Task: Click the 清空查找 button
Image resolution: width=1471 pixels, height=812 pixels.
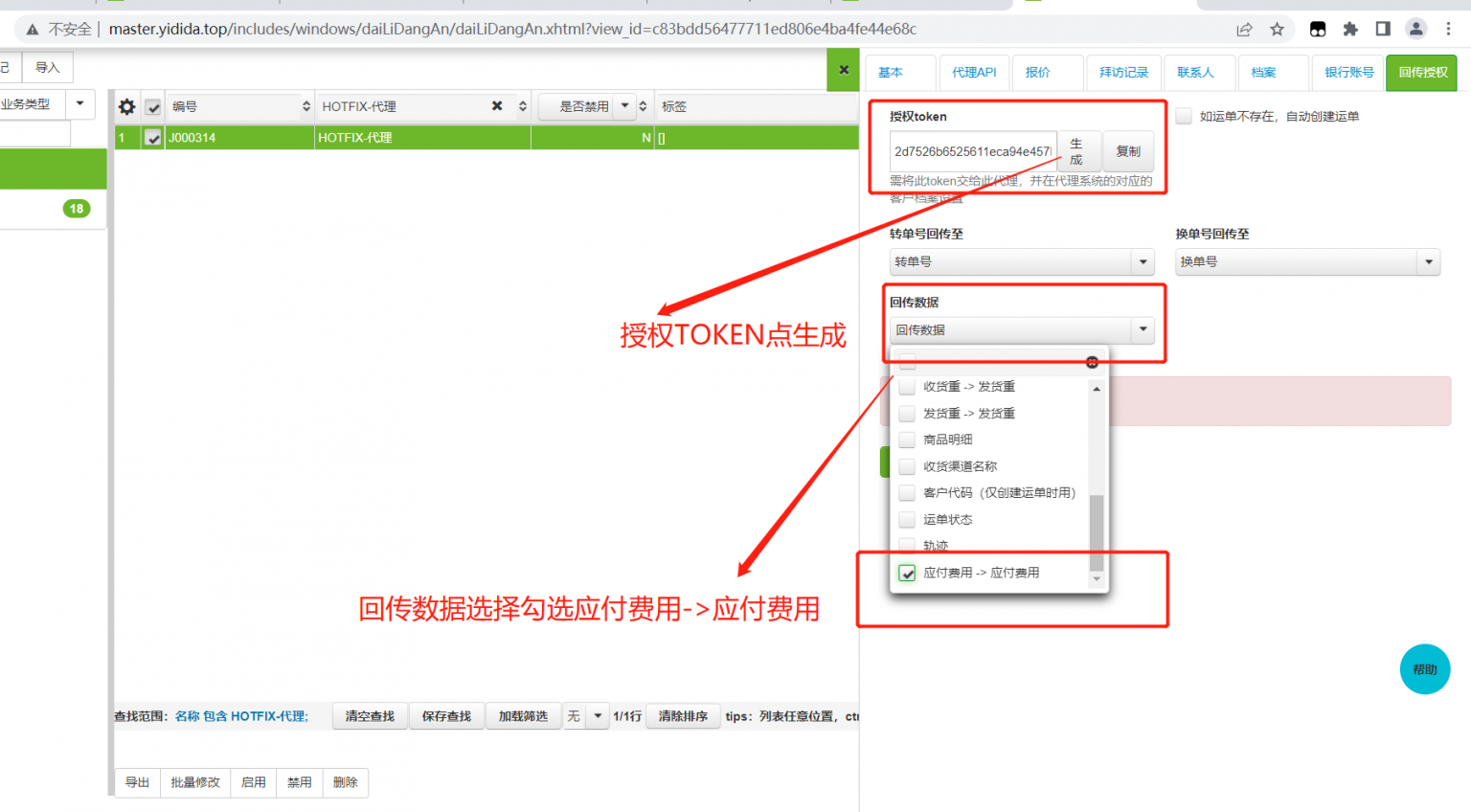Action: pyautogui.click(x=370, y=716)
